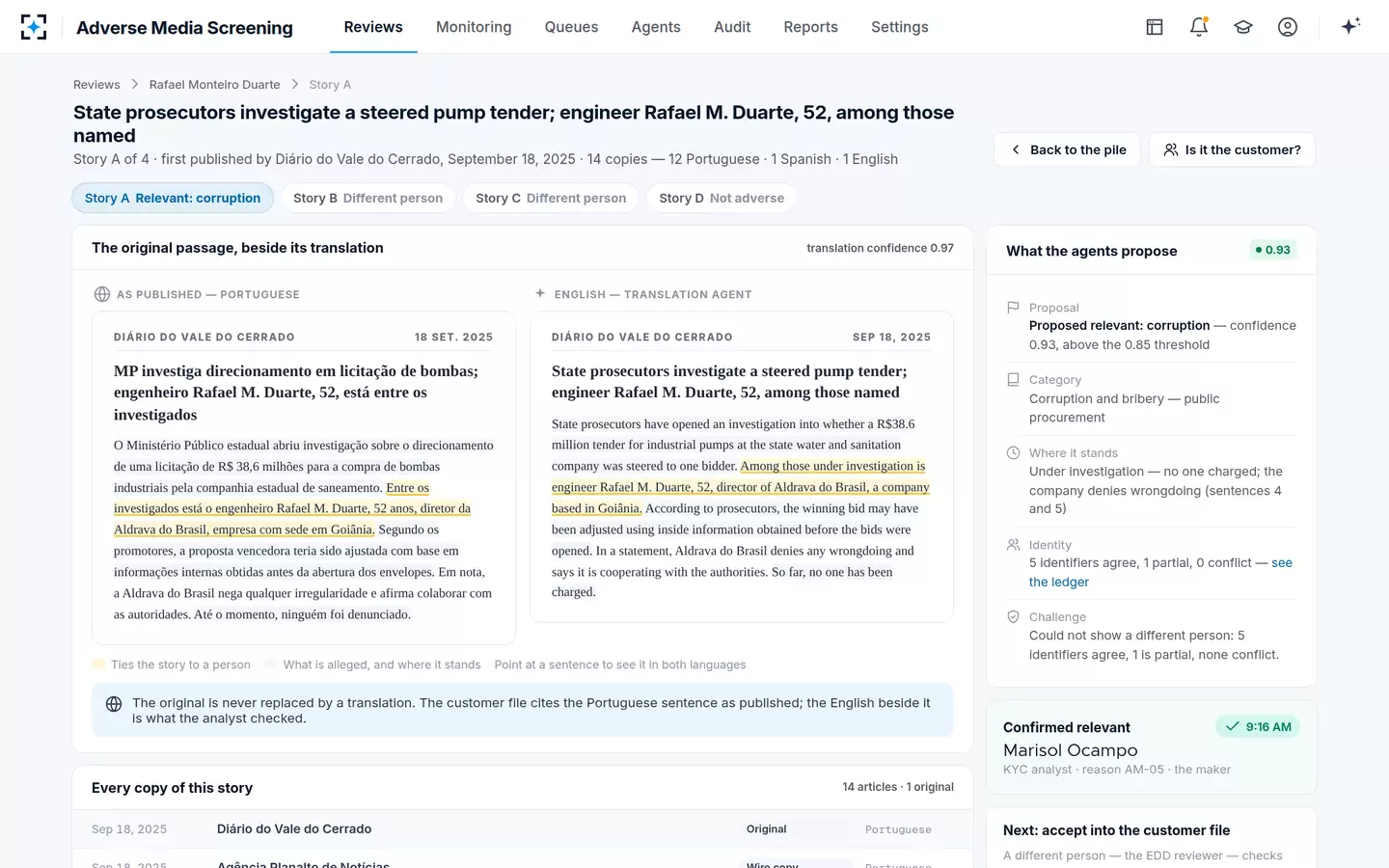Viewport: 1389px width, 868px height.
Task: Open the graduation cap learning icon
Action: [1243, 27]
